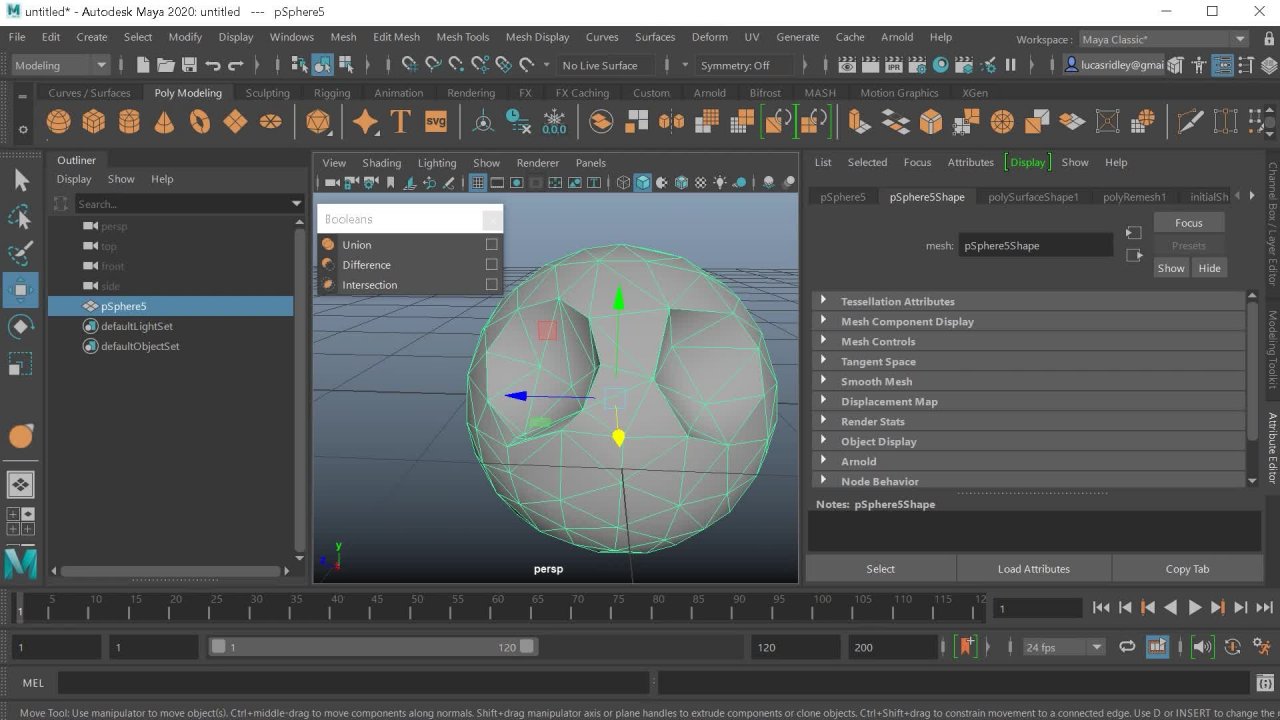The width and height of the screenshot is (1280, 720).
Task: Switch to the Sculpting shelf tab
Action: coord(267,93)
